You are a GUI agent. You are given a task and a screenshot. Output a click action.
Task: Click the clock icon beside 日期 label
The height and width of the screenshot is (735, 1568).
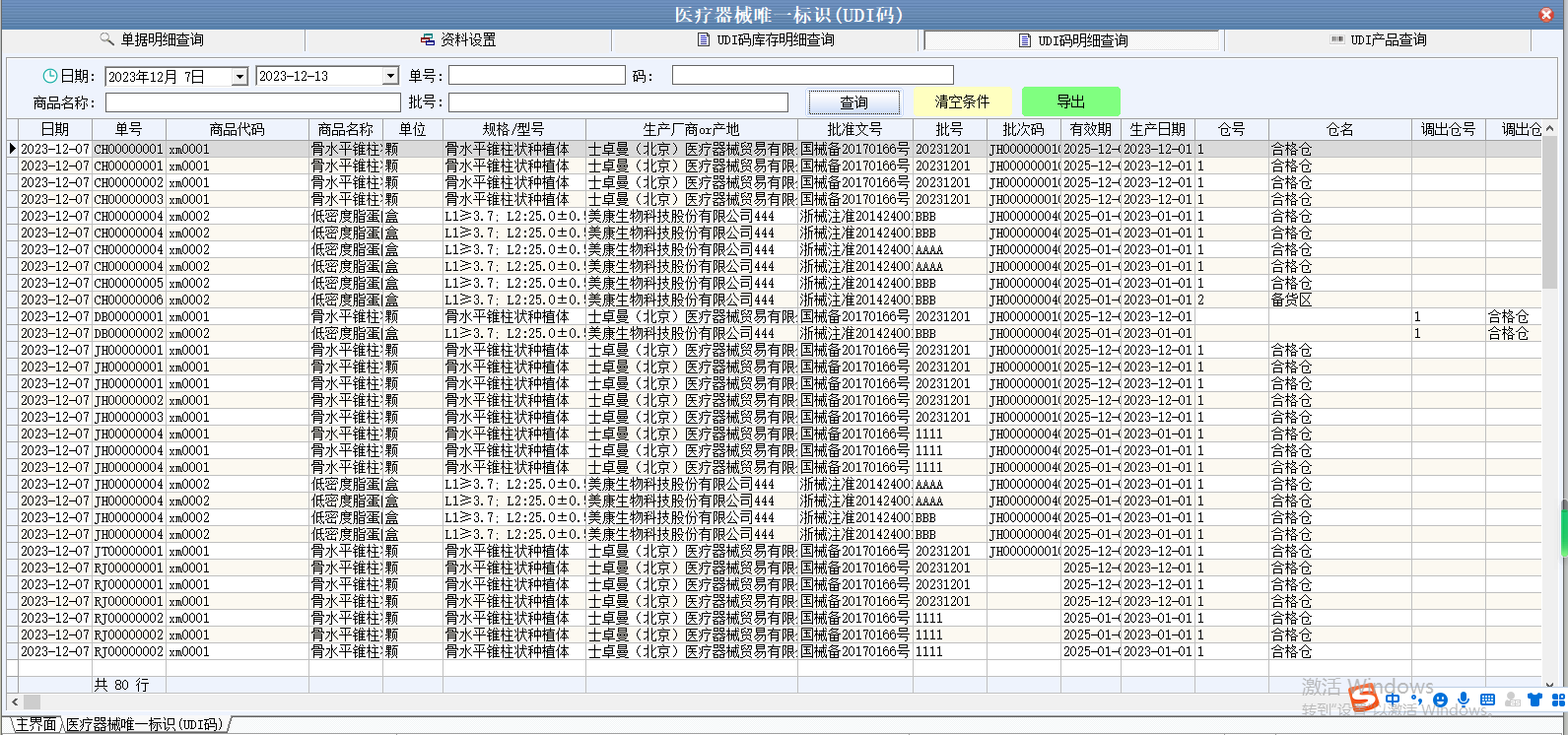[x=49, y=76]
